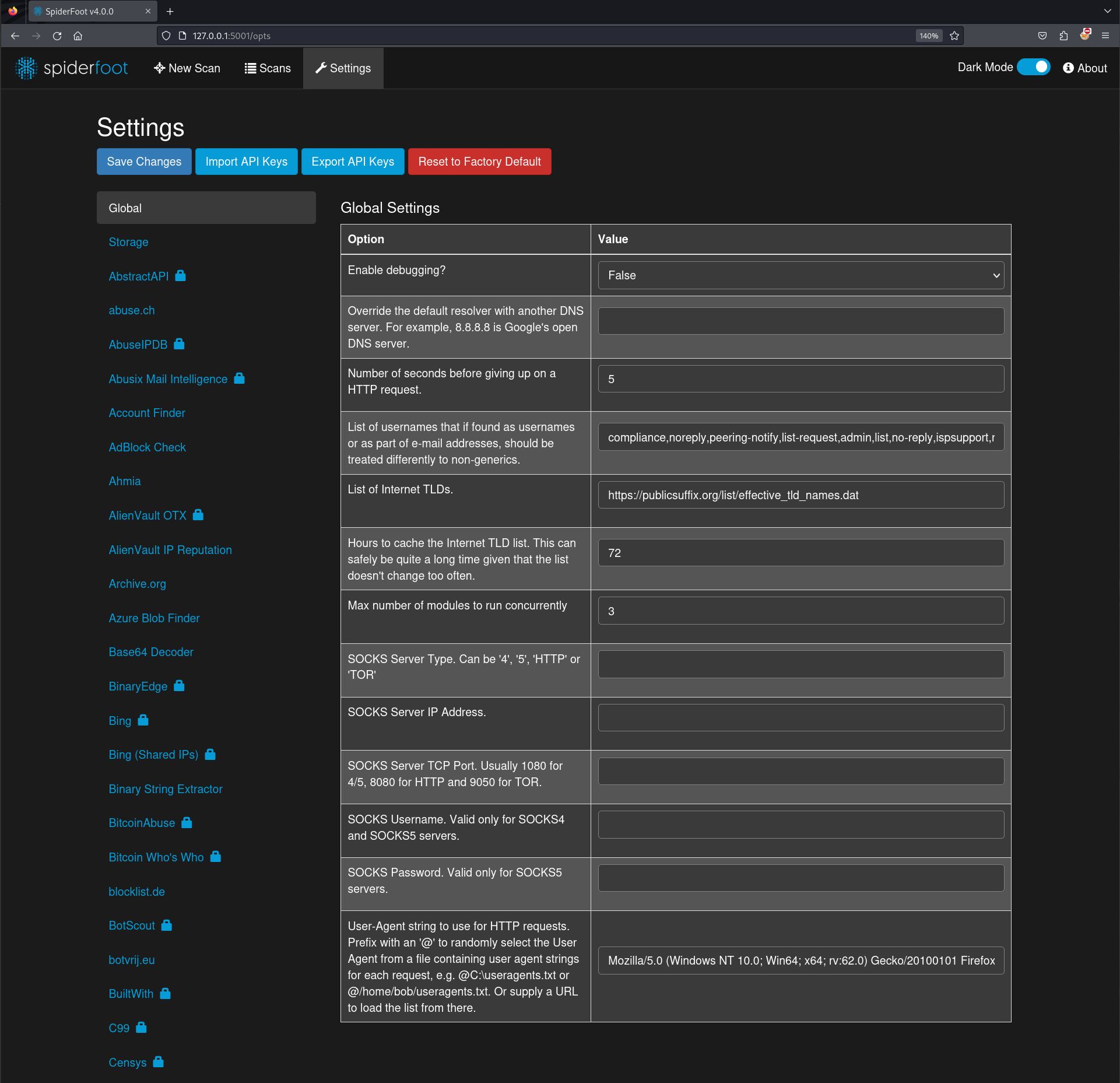
Task: Select False from debugging dropdown
Action: 801,275
